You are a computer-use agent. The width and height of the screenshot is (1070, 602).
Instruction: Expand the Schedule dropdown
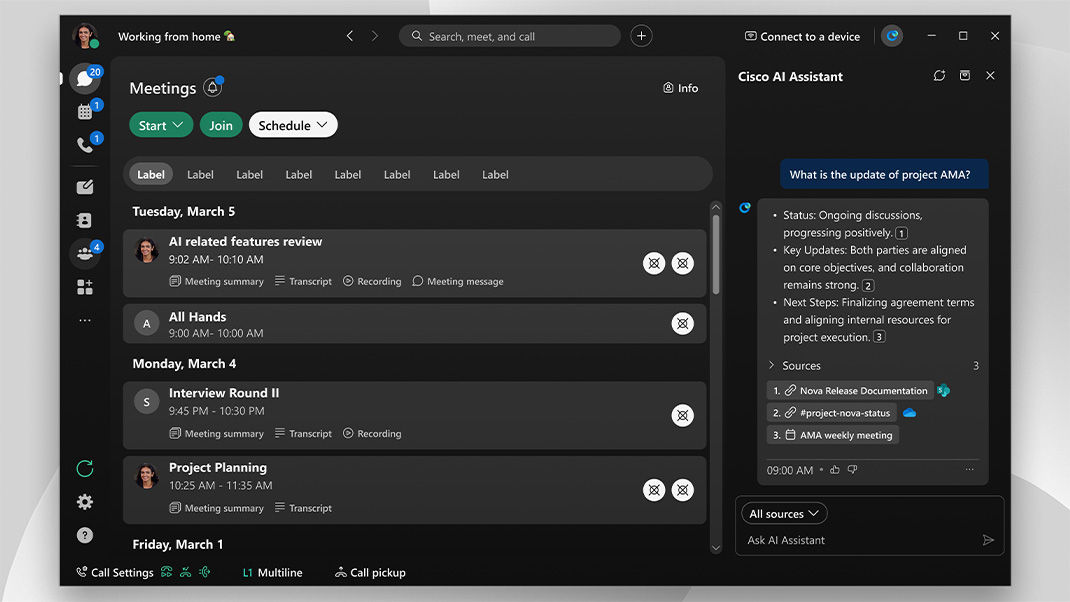(293, 125)
